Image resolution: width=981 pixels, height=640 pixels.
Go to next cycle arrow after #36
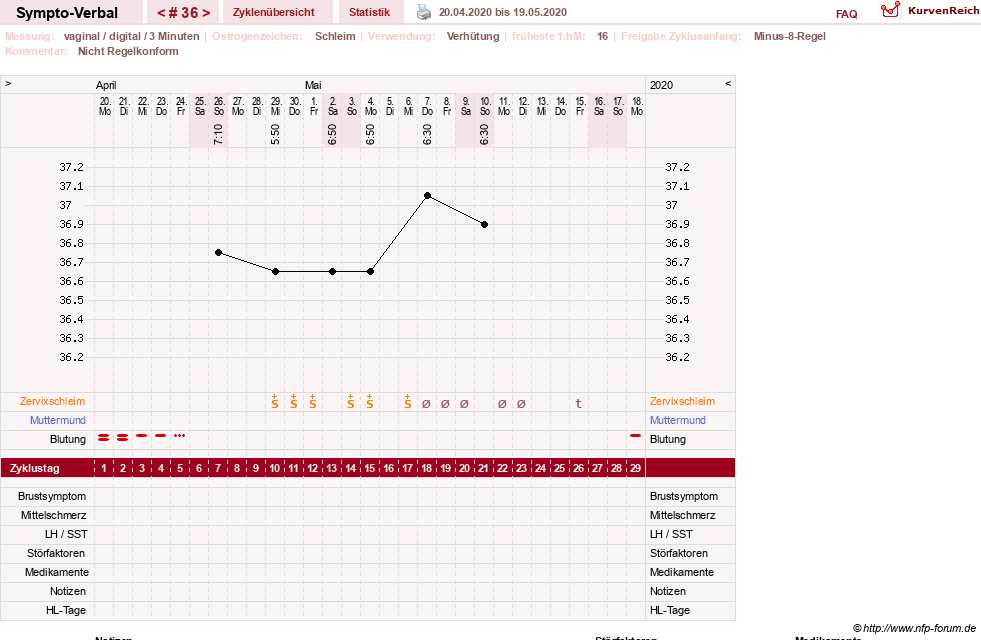[x=206, y=13]
